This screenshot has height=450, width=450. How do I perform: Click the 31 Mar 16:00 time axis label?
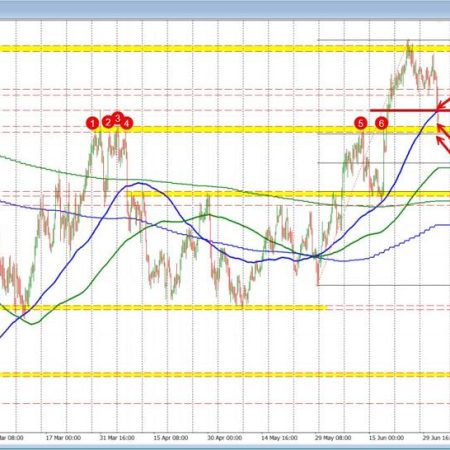(117, 437)
